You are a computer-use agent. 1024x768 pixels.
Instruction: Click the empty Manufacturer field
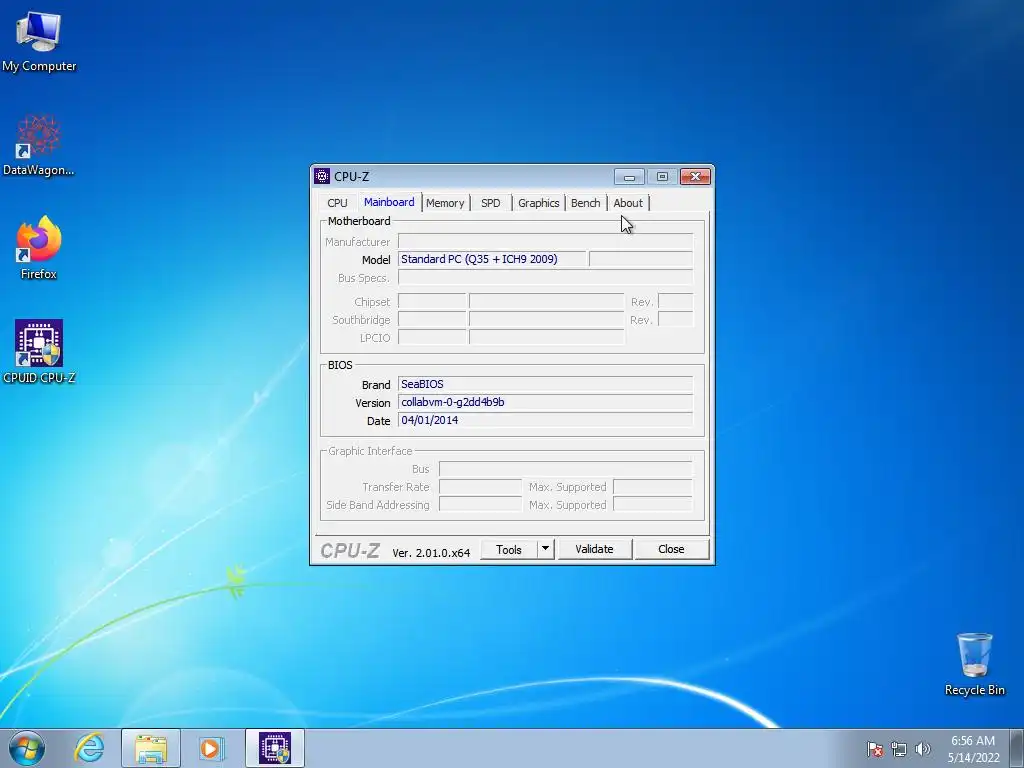(x=545, y=241)
